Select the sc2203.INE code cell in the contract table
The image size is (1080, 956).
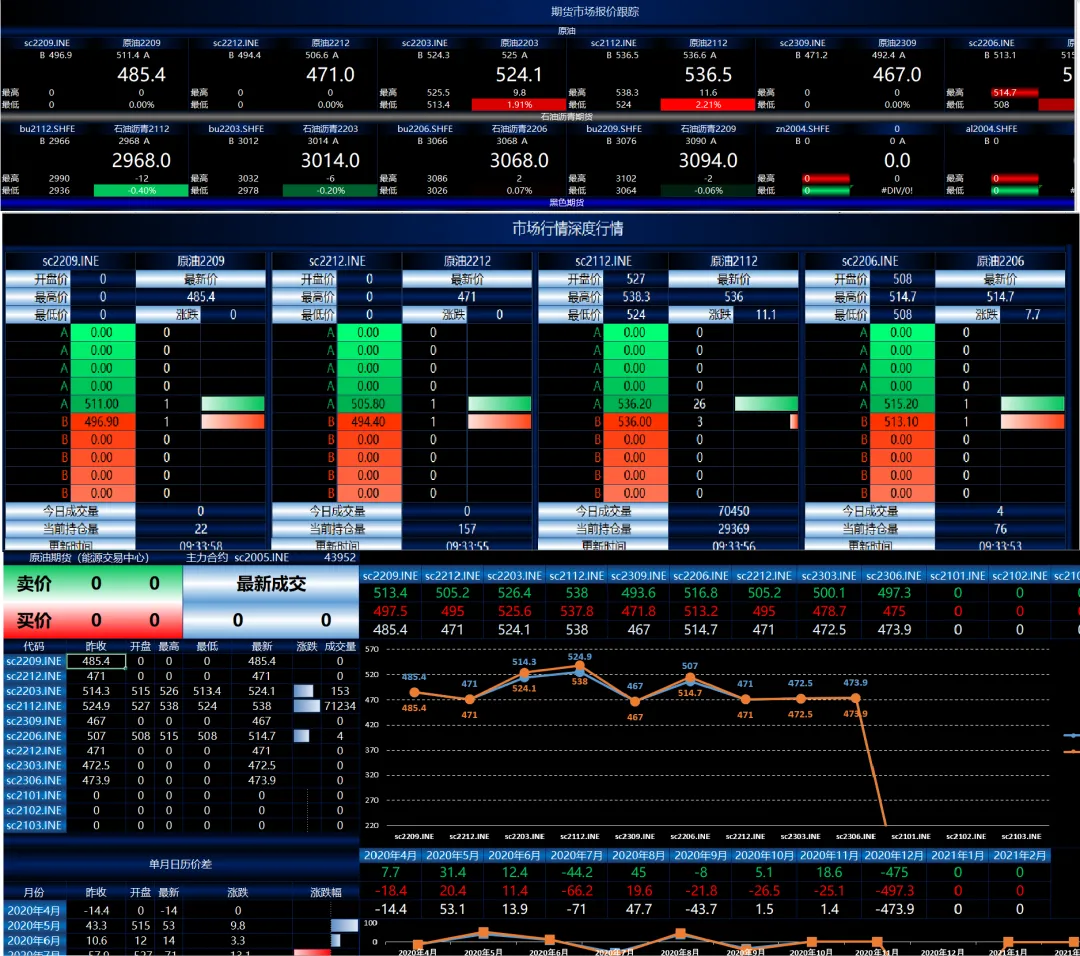34,691
